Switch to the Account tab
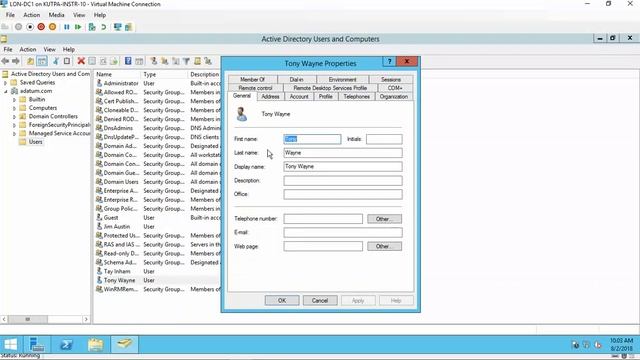640x360 pixels. pos(299,96)
